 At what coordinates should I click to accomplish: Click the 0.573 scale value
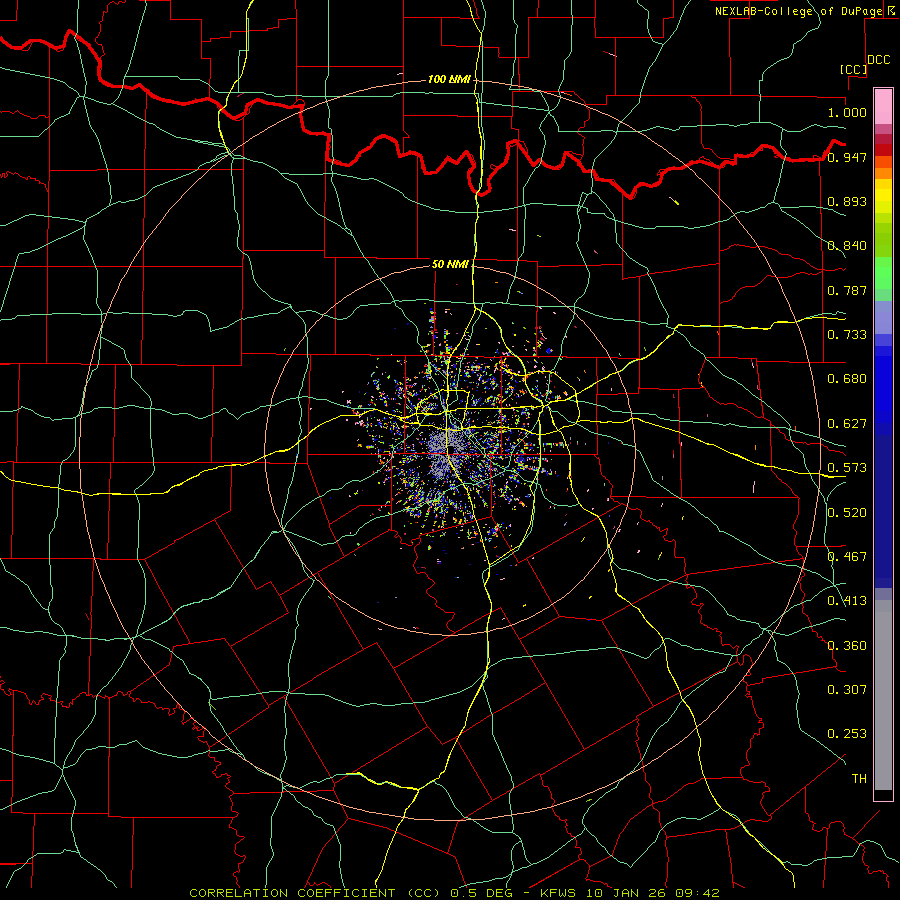[847, 468]
